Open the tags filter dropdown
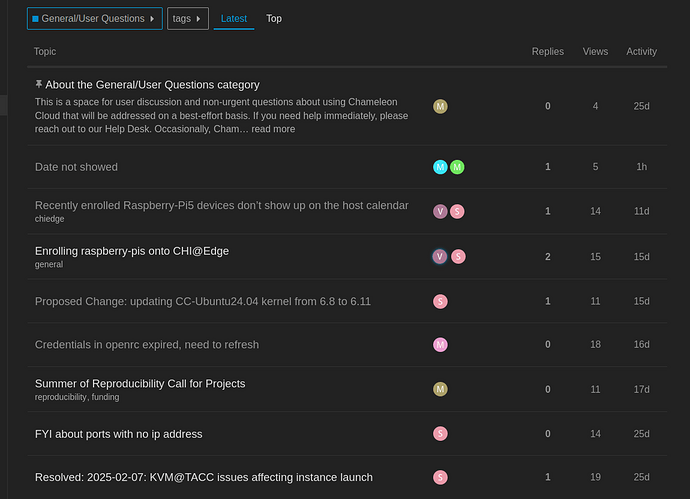The image size is (690, 499). tap(188, 18)
